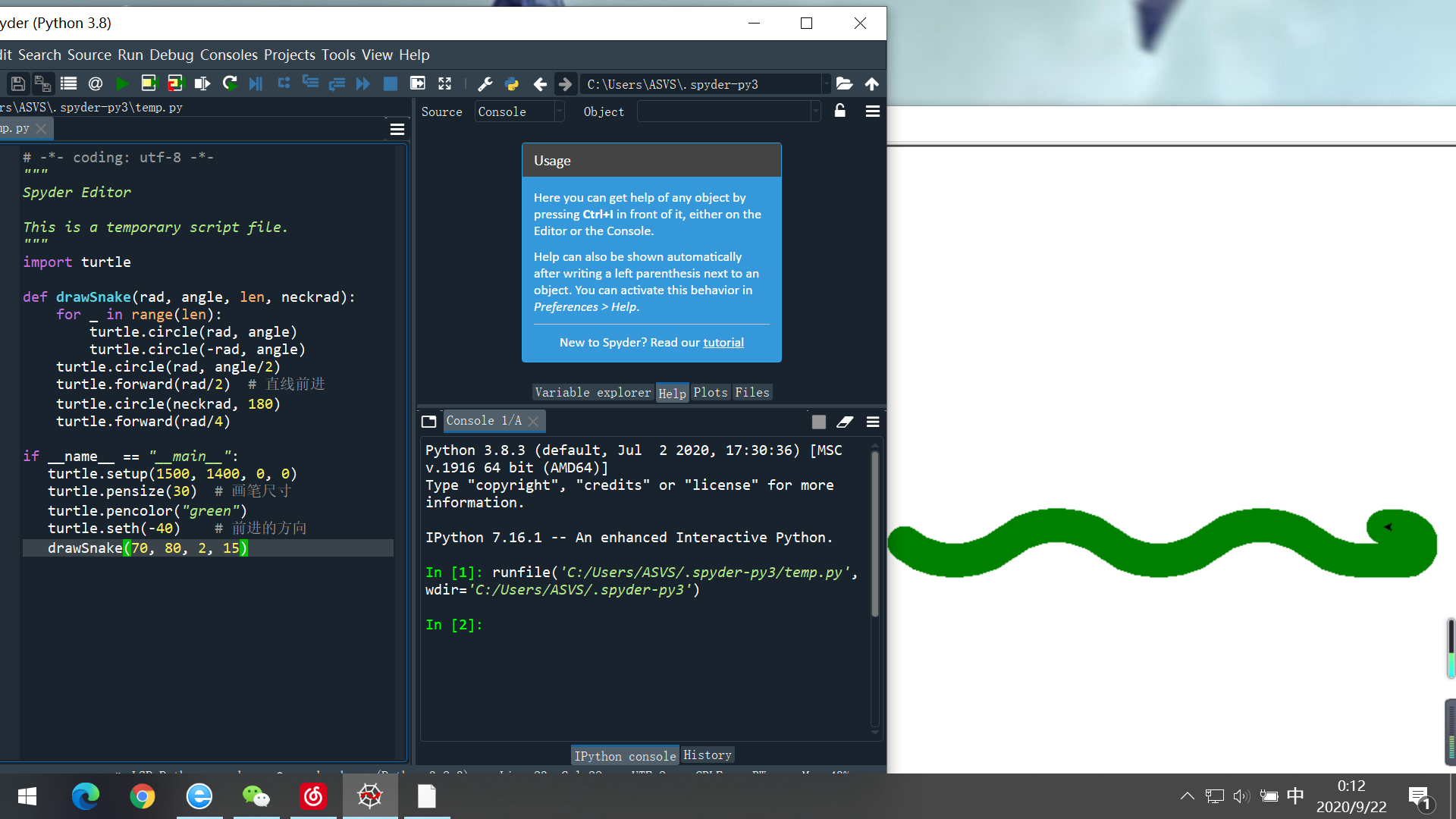Open Google Chrome from the taskbar
The height and width of the screenshot is (819, 1456).
143,796
